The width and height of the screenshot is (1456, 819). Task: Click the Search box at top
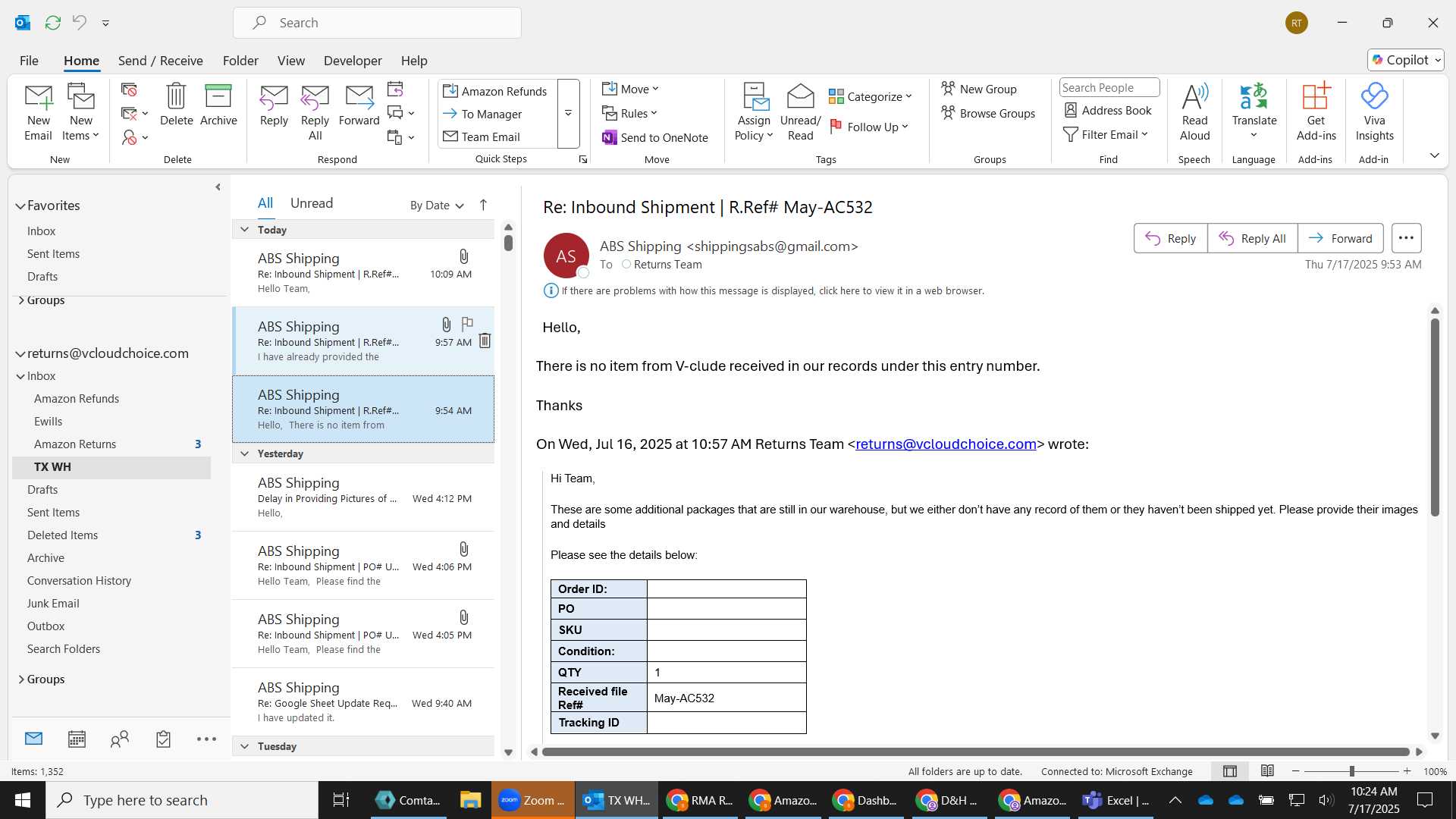point(377,23)
